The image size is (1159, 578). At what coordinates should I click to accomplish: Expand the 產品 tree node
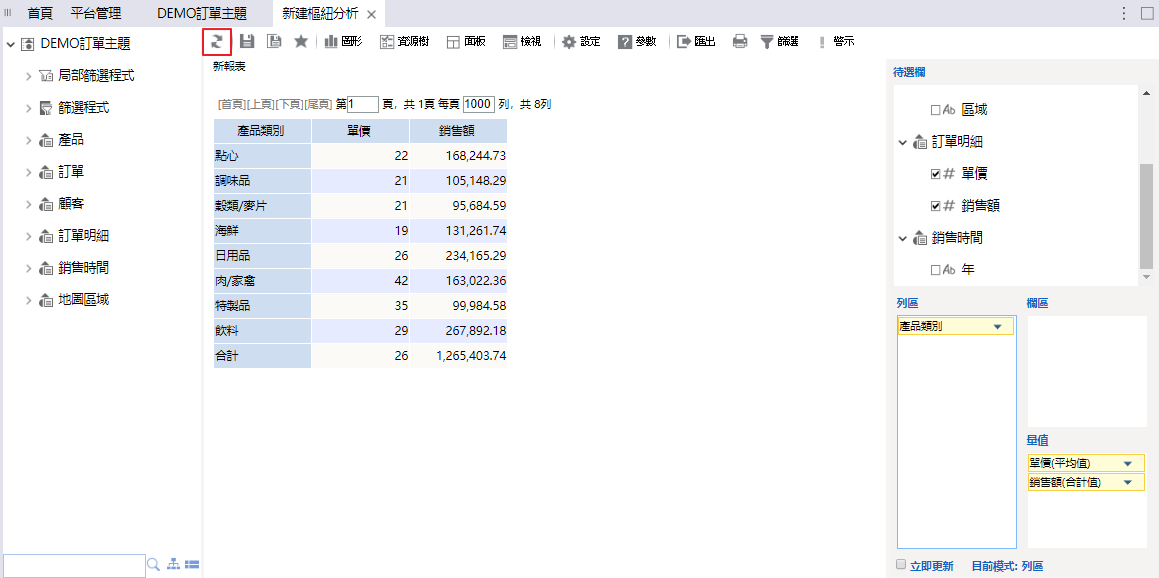[29, 140]
